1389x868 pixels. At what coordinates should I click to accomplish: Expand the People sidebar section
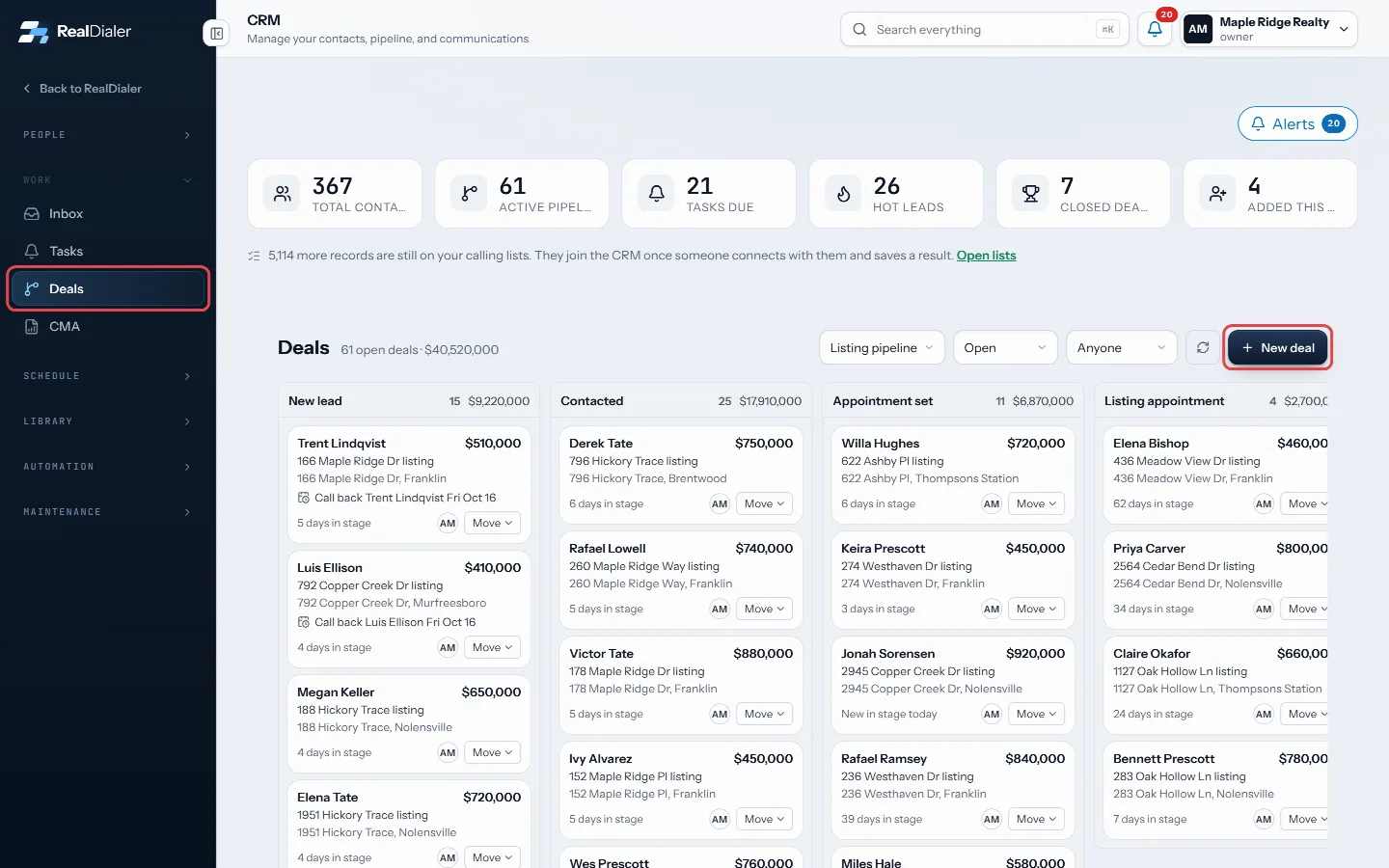click(108, 135)
